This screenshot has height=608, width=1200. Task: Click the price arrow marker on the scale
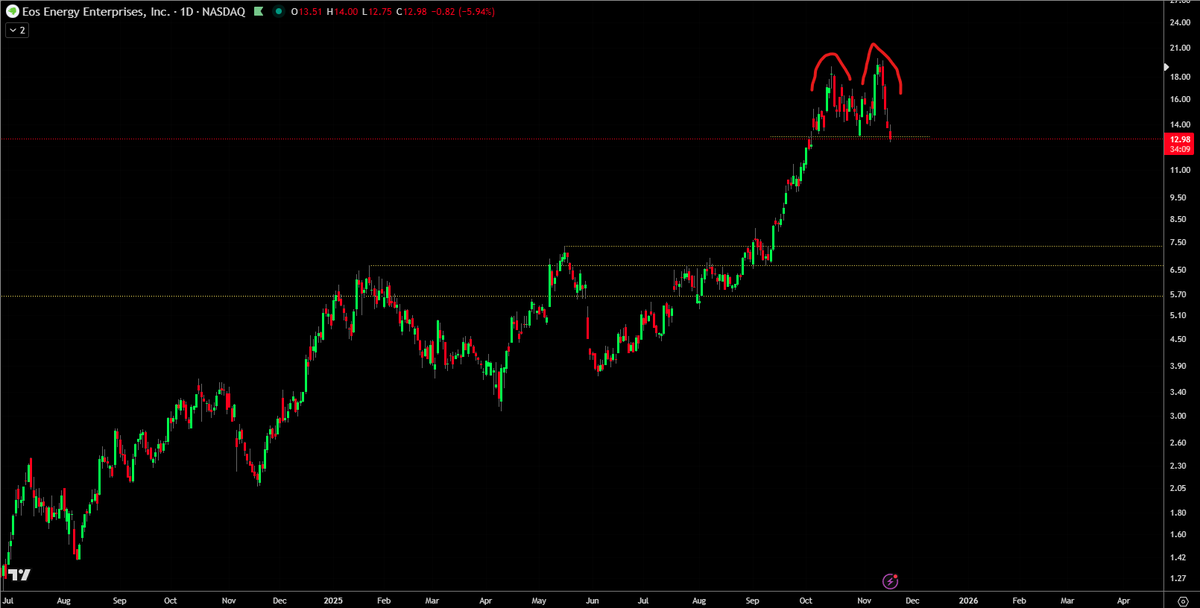(1167, 66)
